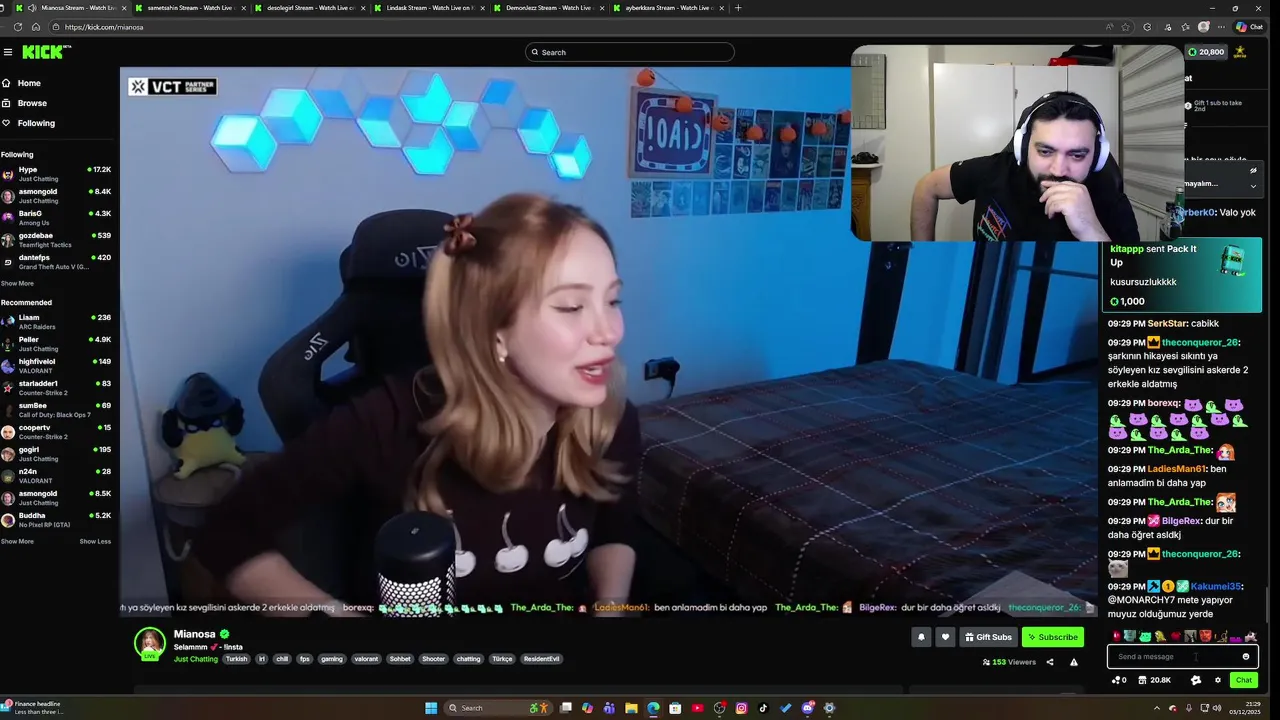The width and height of the screenshot is (1280, 720).
Task: Open the 20.8K Kicks shop
Action: tap(1155, 680)
